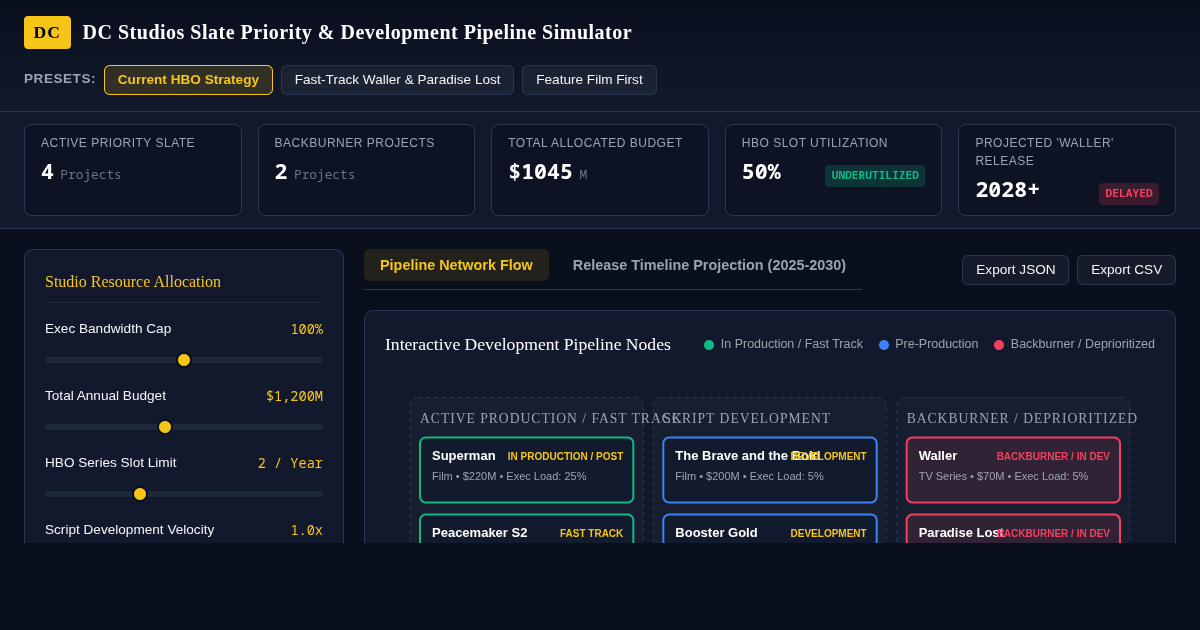Click the 50% HBO slot utilization value

761,172
